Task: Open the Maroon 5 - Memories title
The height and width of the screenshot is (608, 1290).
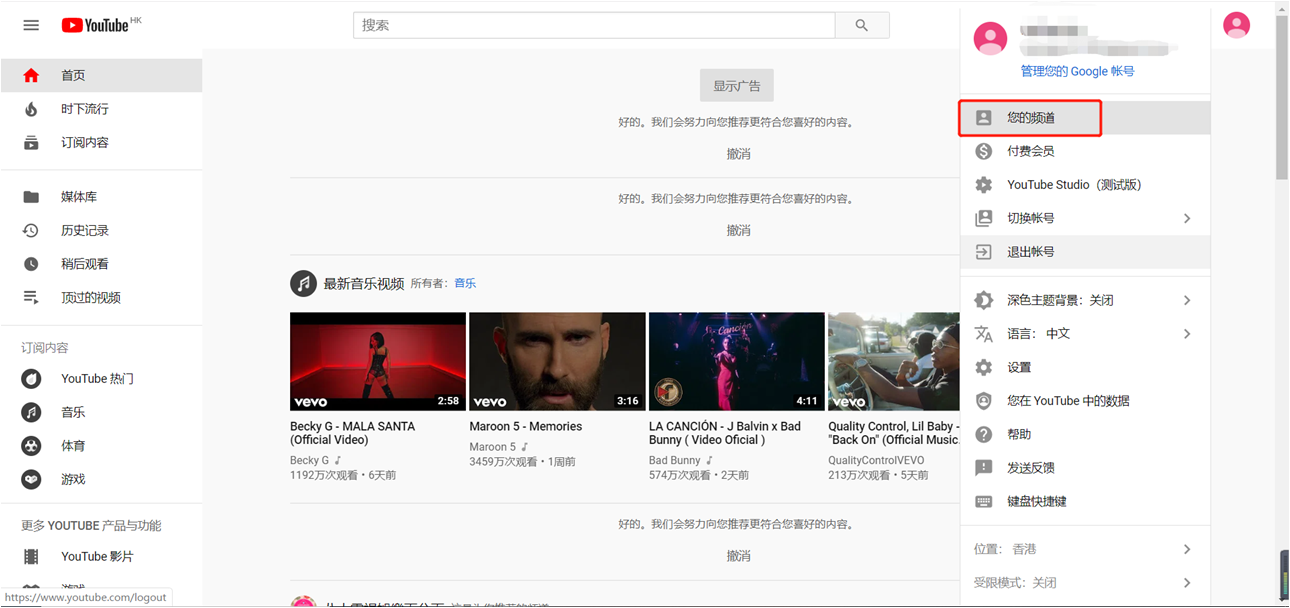Action: 526,427
